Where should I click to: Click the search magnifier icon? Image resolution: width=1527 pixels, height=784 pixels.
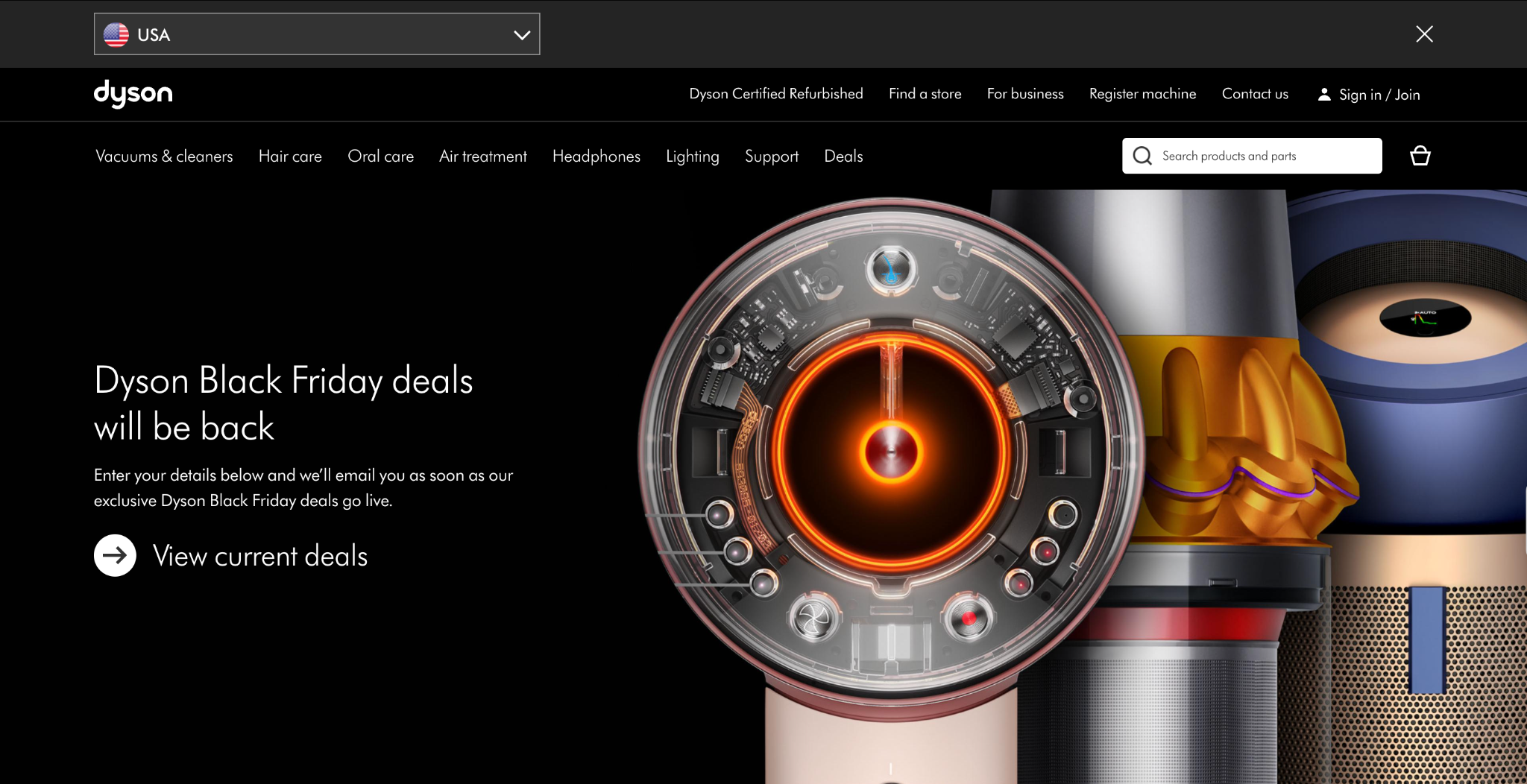(1142, 156)
